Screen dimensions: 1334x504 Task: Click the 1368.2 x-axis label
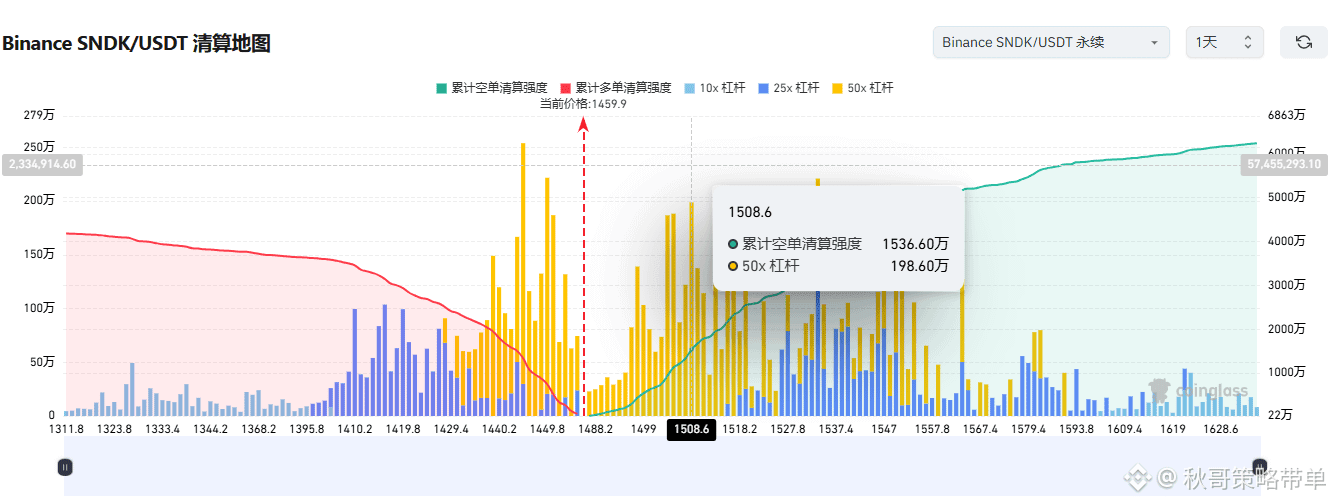(x=259, y=429)
